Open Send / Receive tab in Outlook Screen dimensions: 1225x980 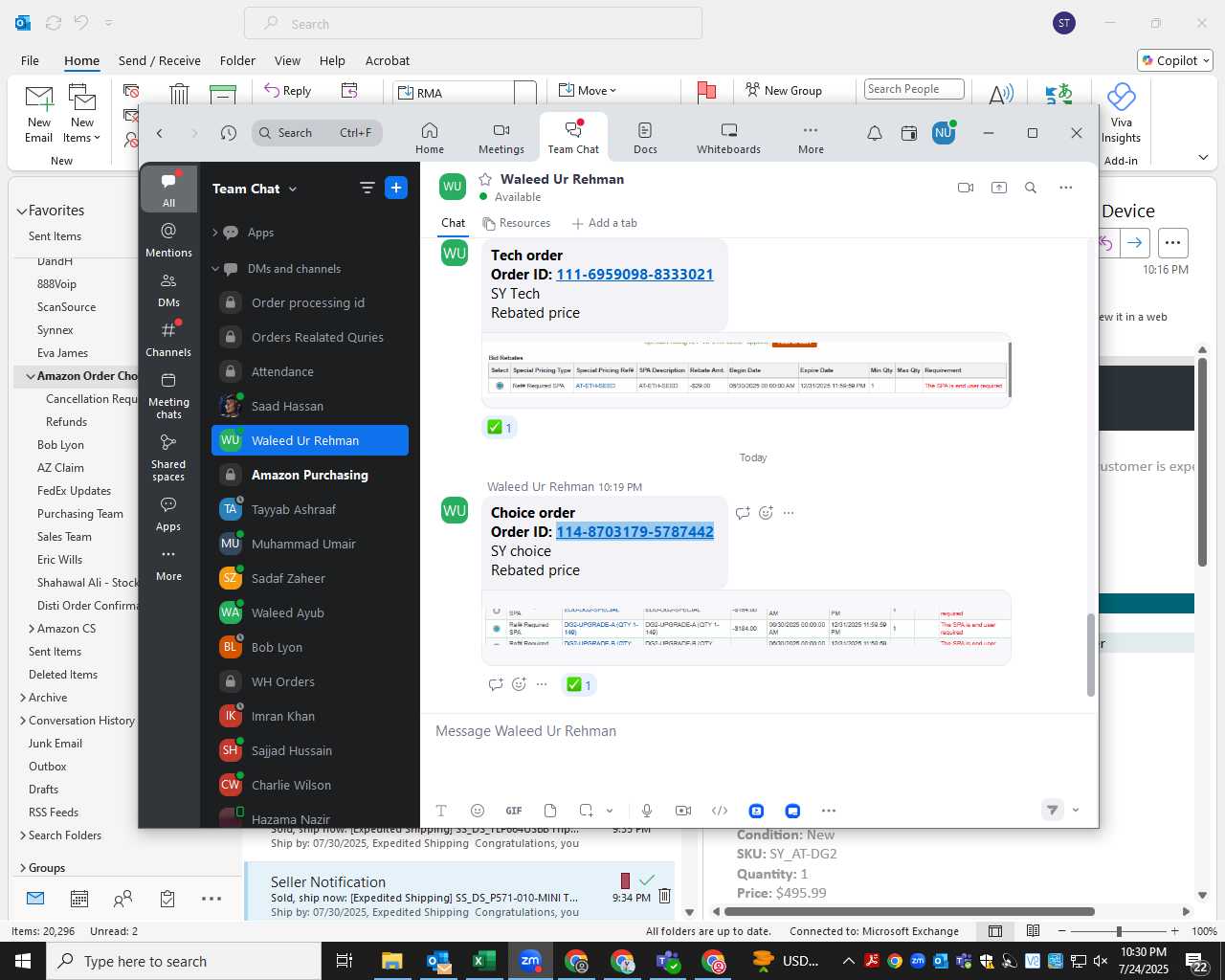[x=160, y=60]
